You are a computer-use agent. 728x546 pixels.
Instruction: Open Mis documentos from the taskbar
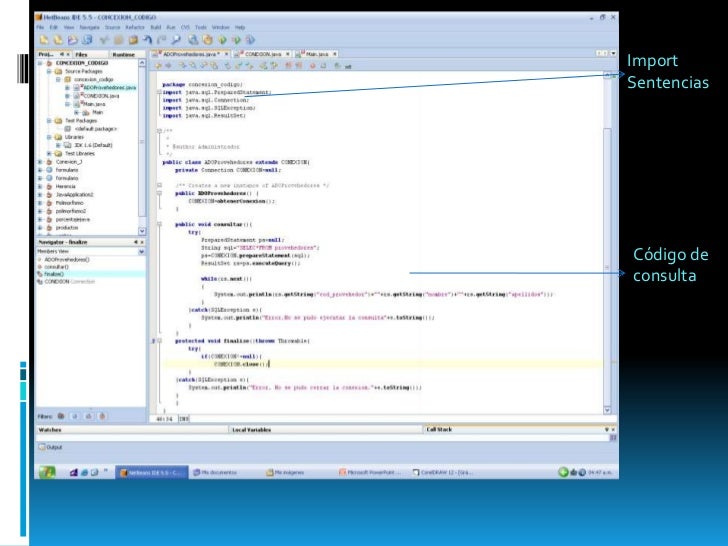(213, 473)
